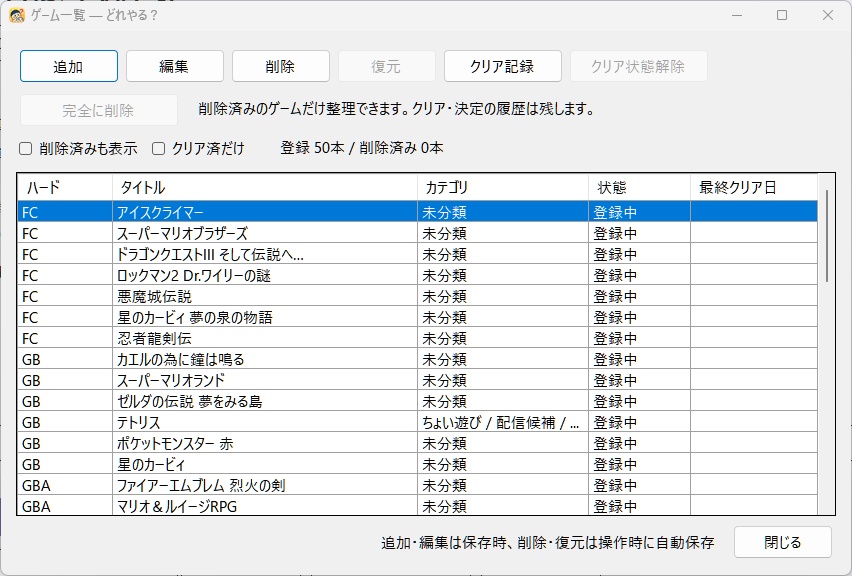Select the 悪魔城伝説 row
Image resolution: width=852 pixels, height=576 pixels.
(x=417, y=296)
